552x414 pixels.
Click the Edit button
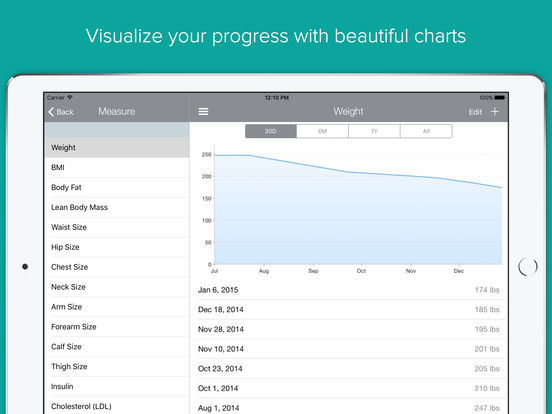(475, 112)
